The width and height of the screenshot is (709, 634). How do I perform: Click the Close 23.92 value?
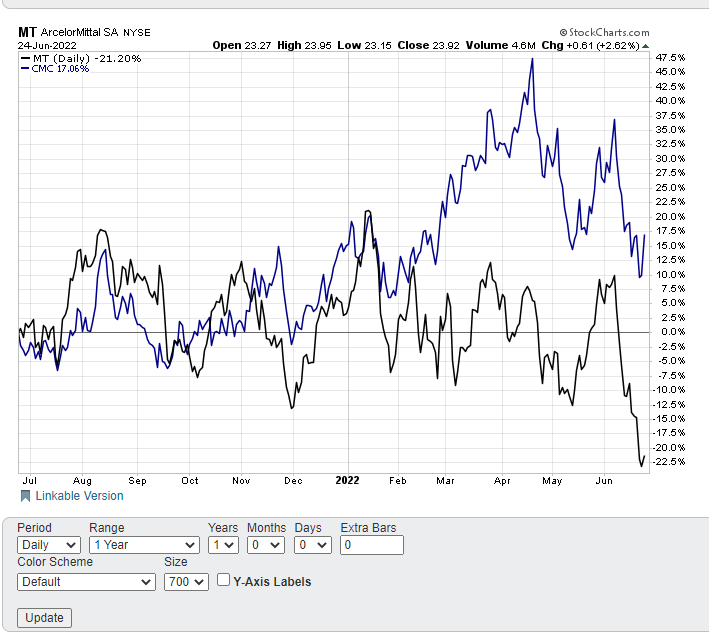click(428, 46)
